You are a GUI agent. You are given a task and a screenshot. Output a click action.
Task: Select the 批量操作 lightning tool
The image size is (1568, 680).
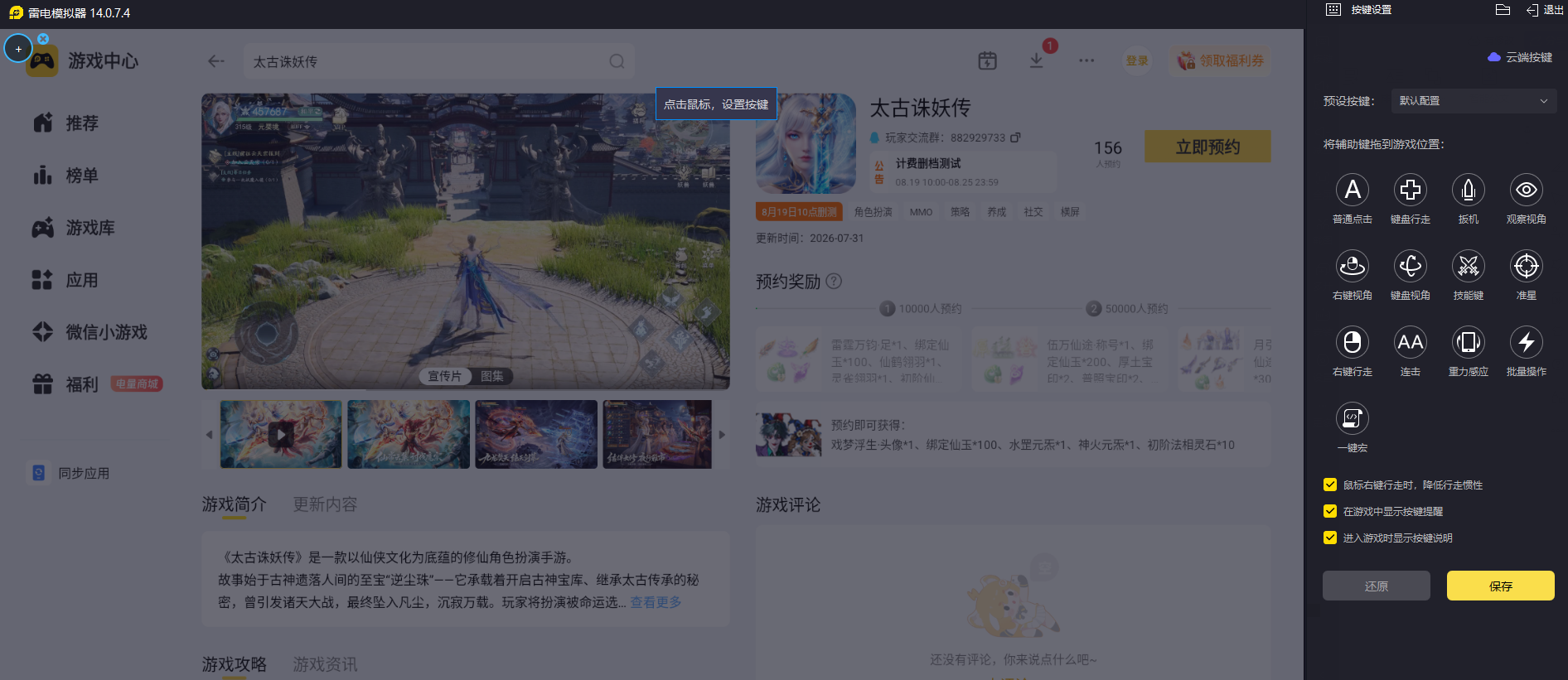point(1527,343)
